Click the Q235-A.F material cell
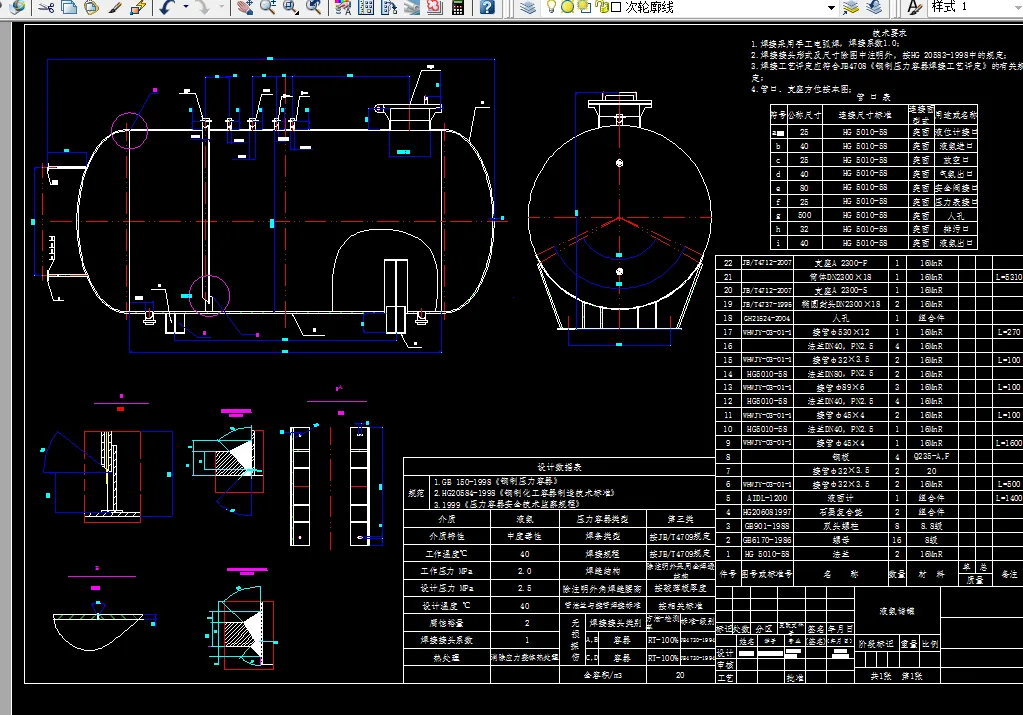1023x715 pixels. click(931, 457)
